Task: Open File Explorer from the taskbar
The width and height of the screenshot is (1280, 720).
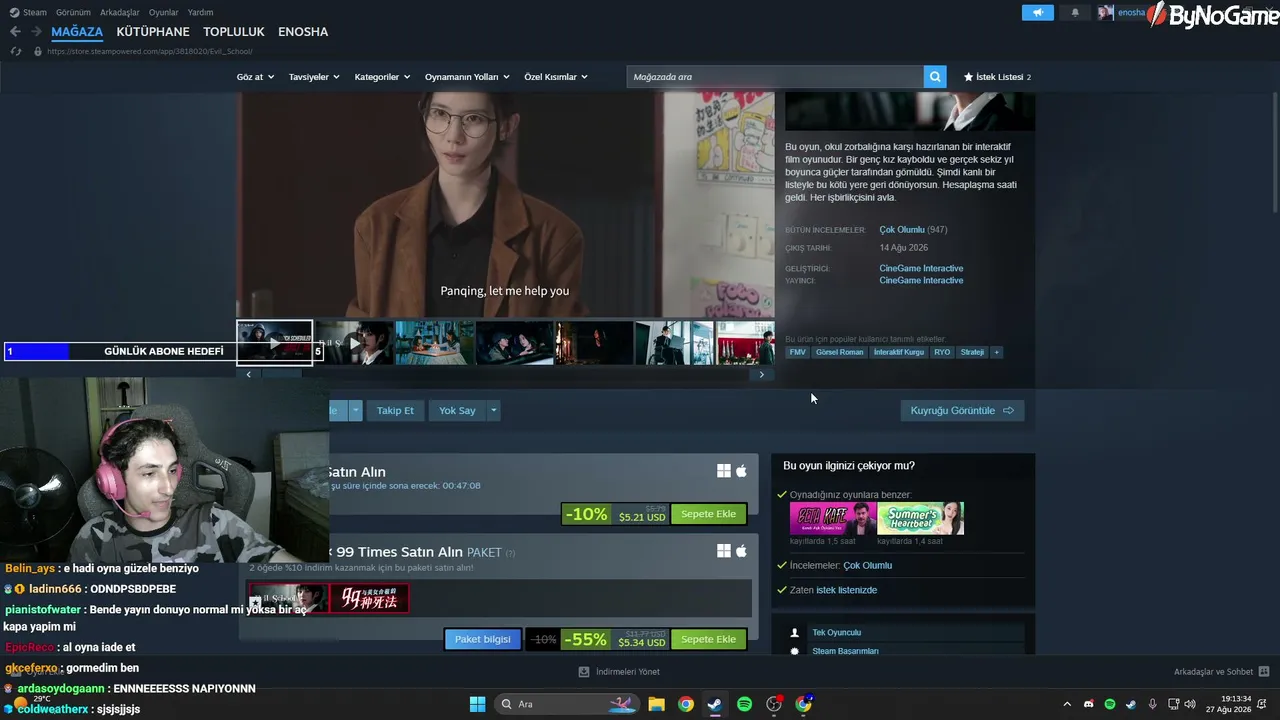Action: [x=656, y=704]
